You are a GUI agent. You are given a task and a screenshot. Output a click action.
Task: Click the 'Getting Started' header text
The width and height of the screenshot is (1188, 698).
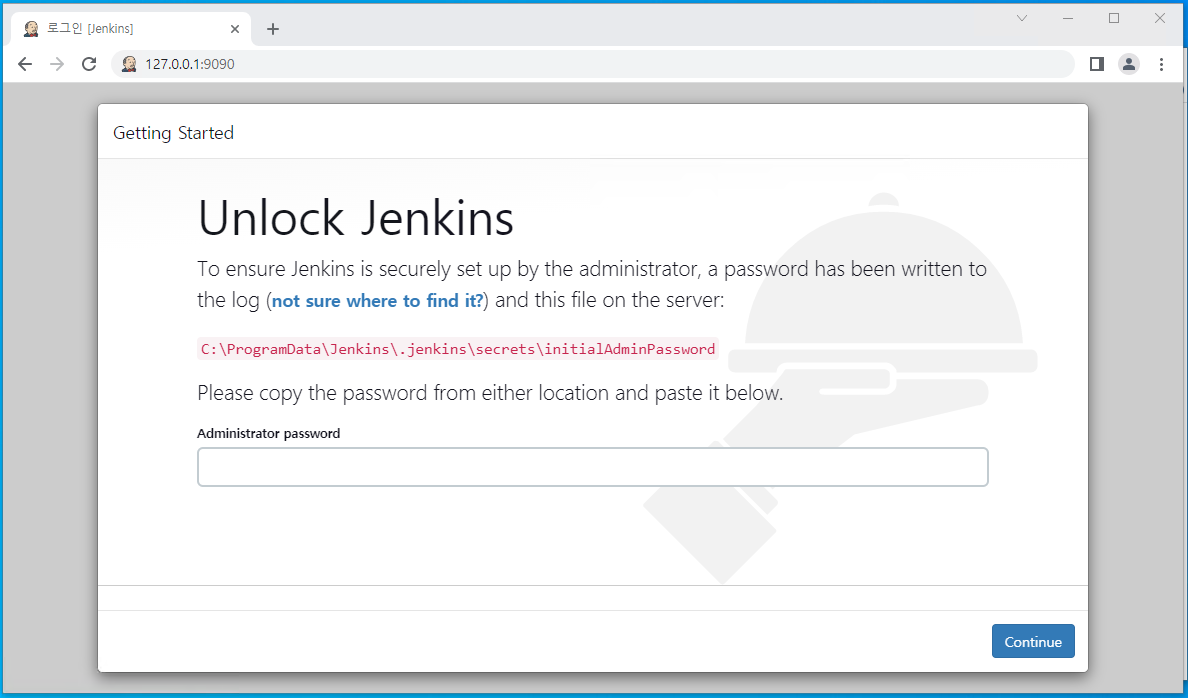coord(174,133)
